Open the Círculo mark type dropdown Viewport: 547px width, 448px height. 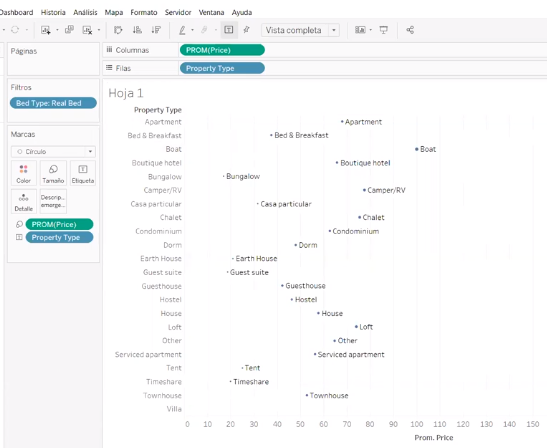[x=53, y=151]
